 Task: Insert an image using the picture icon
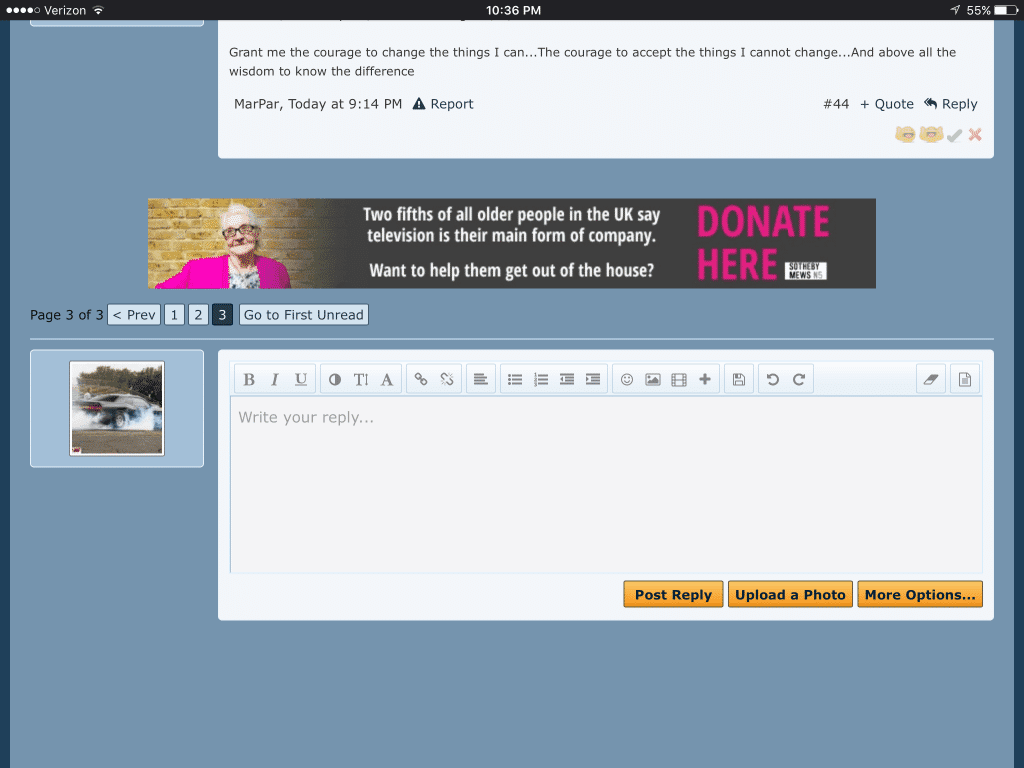pos(653,380)
